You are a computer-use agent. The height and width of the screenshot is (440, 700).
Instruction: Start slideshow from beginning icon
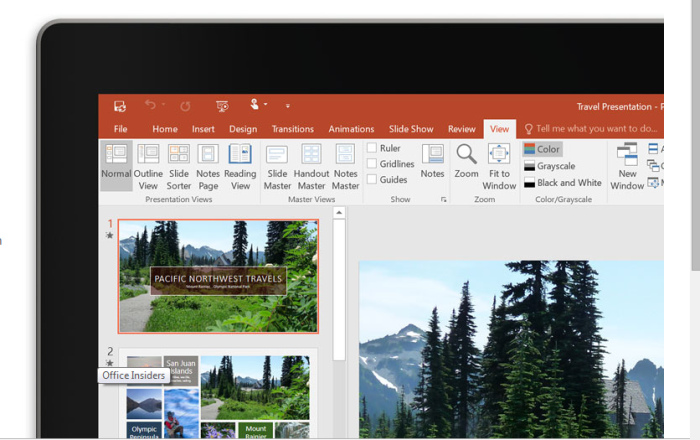pos(222,106)
